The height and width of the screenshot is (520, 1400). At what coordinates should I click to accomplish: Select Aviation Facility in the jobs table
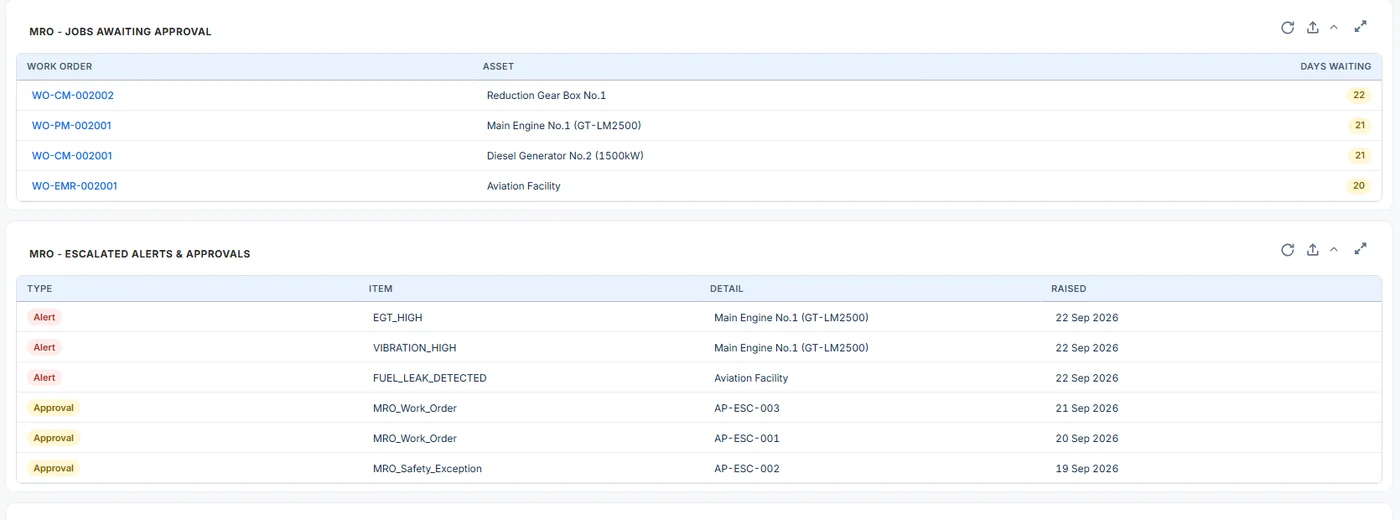click(523, 186)
